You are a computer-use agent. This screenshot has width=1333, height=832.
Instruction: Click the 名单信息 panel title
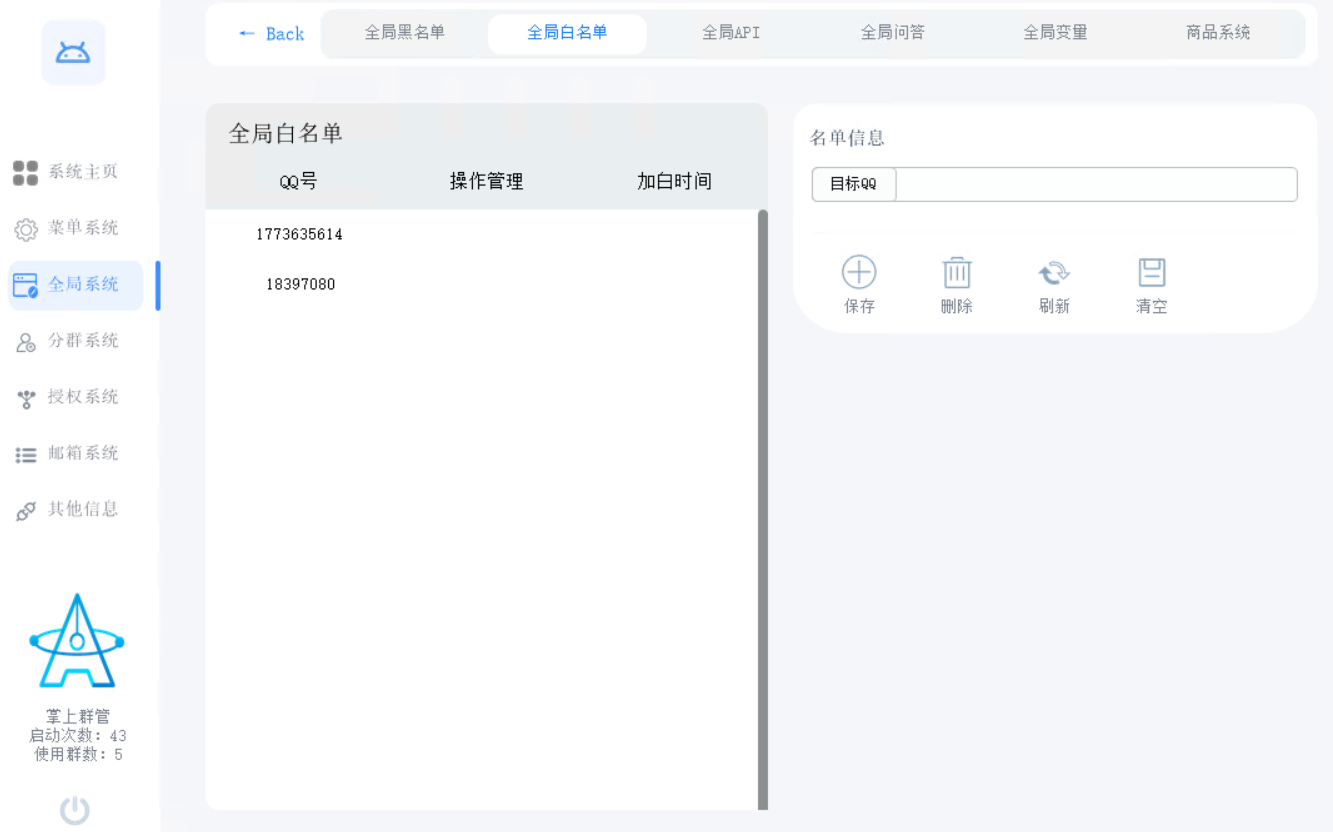click(x=847, y=138)
